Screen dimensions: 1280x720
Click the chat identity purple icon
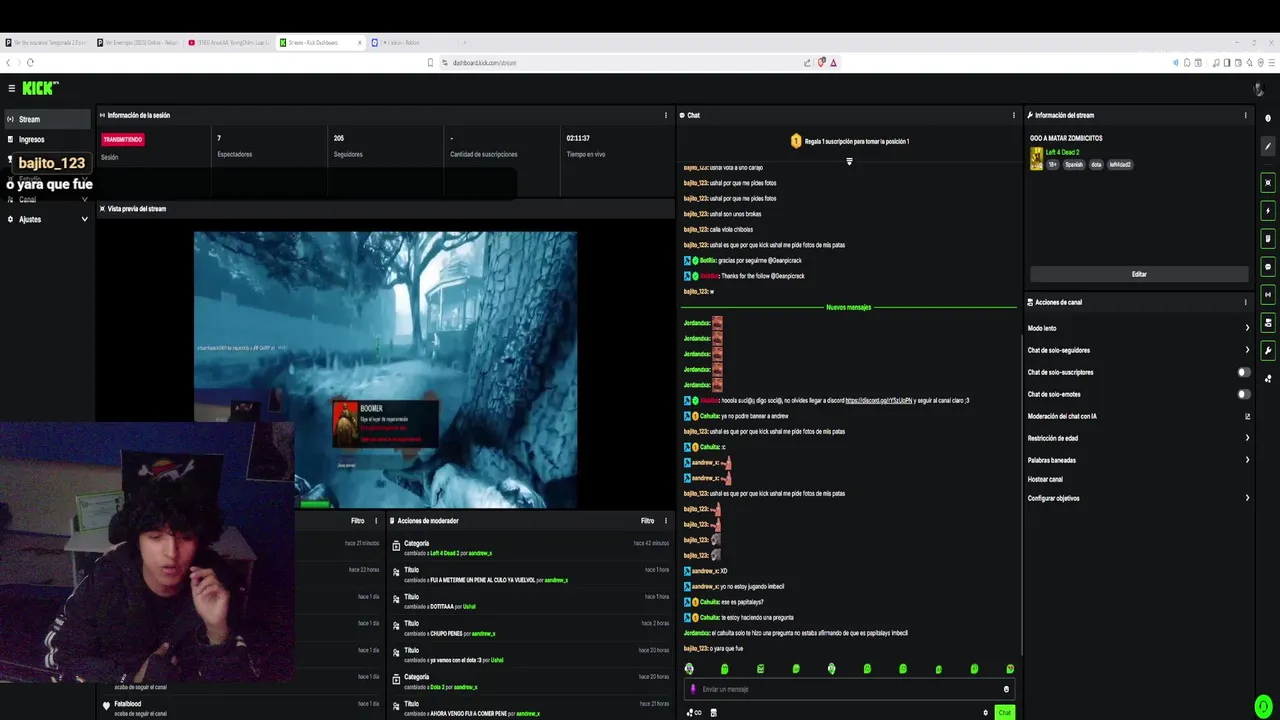(x=693, y=689)
